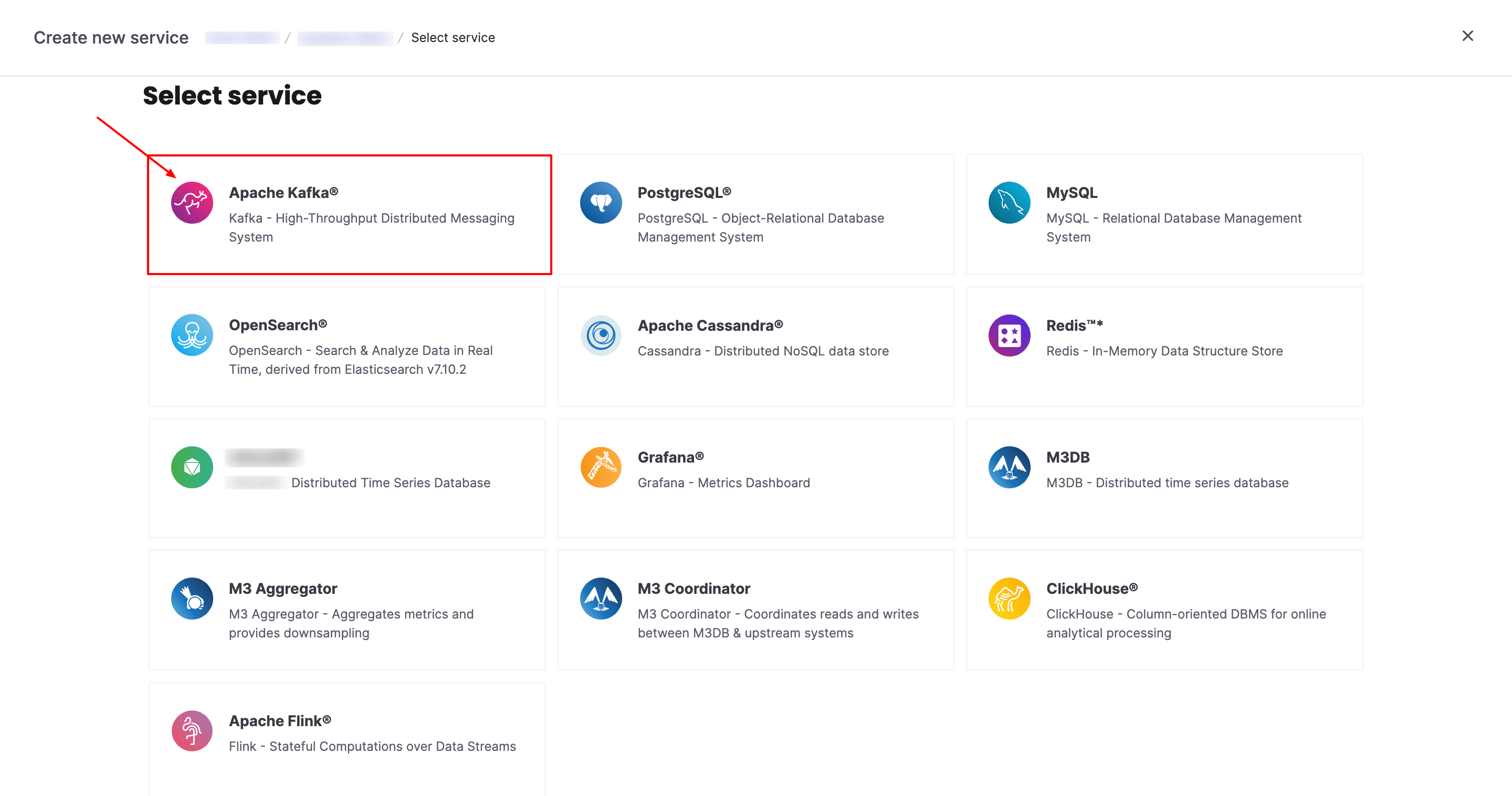Screen dimensions: 1512x796
Task: Select the M3DB service title
Action: [x=1068, y=457]
